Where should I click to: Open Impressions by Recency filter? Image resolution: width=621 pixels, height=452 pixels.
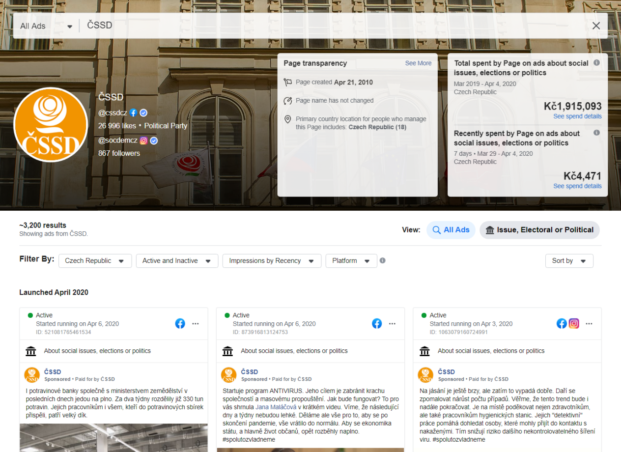point(272,261)
